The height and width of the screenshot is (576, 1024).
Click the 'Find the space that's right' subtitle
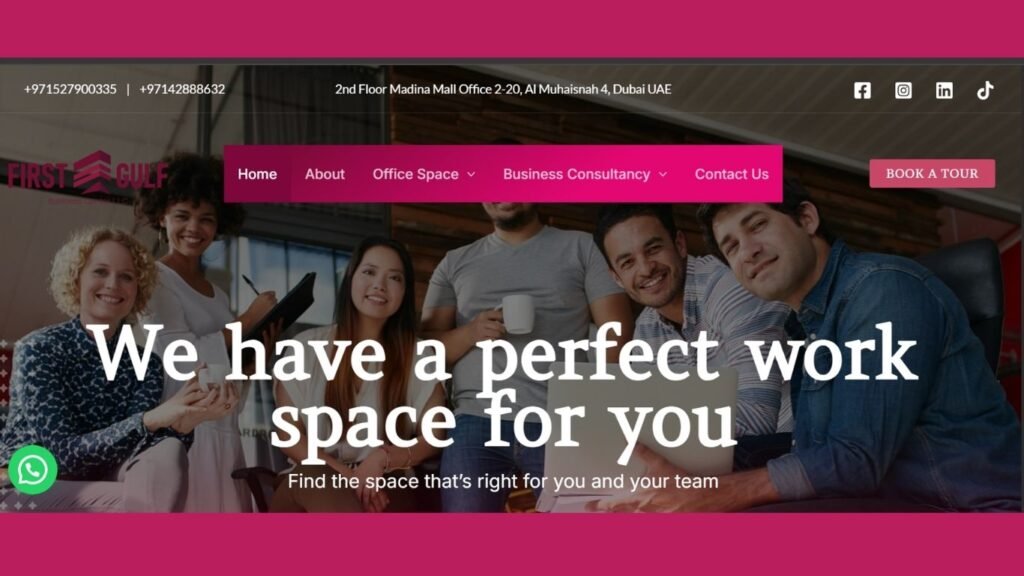pos(503,482)
